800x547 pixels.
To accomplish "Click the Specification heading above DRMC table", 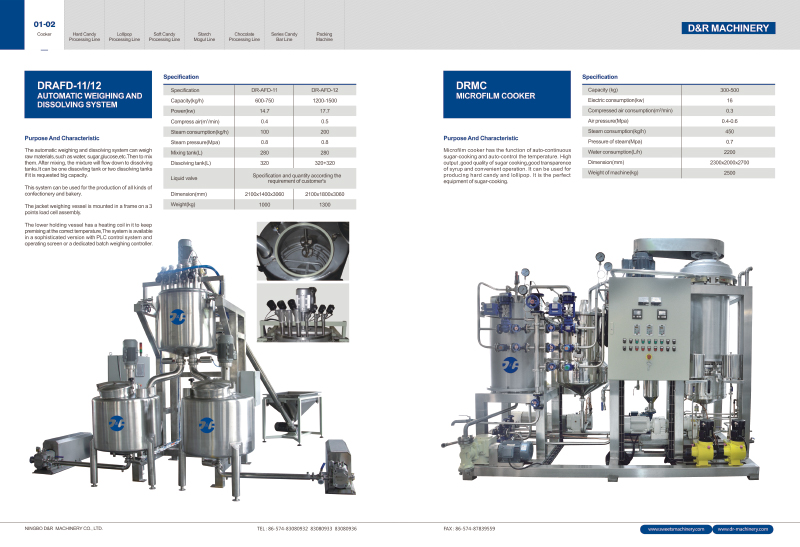I will pyautogui.click(x=600, y=77).
